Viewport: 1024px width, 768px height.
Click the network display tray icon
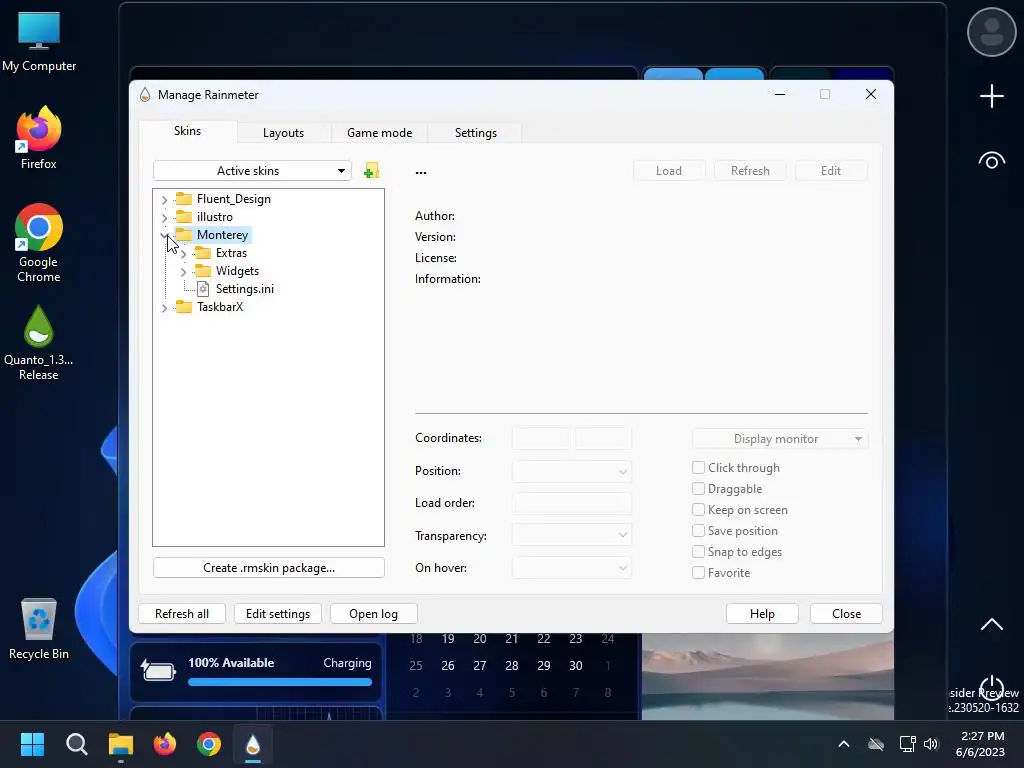coord(907,744)
